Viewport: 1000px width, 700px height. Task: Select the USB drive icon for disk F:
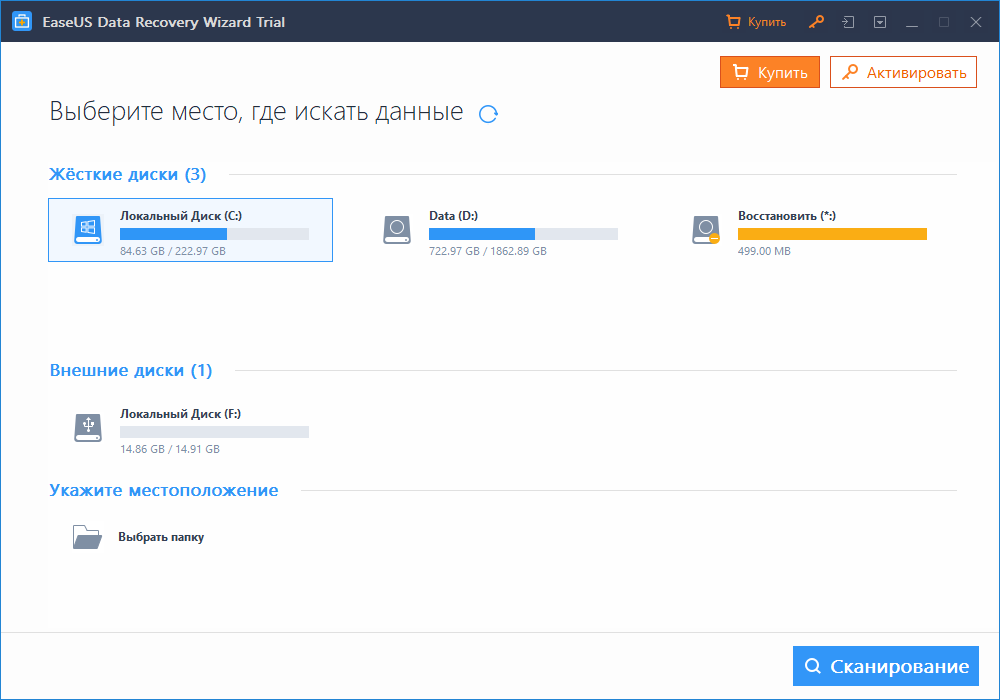coord(88,428)
